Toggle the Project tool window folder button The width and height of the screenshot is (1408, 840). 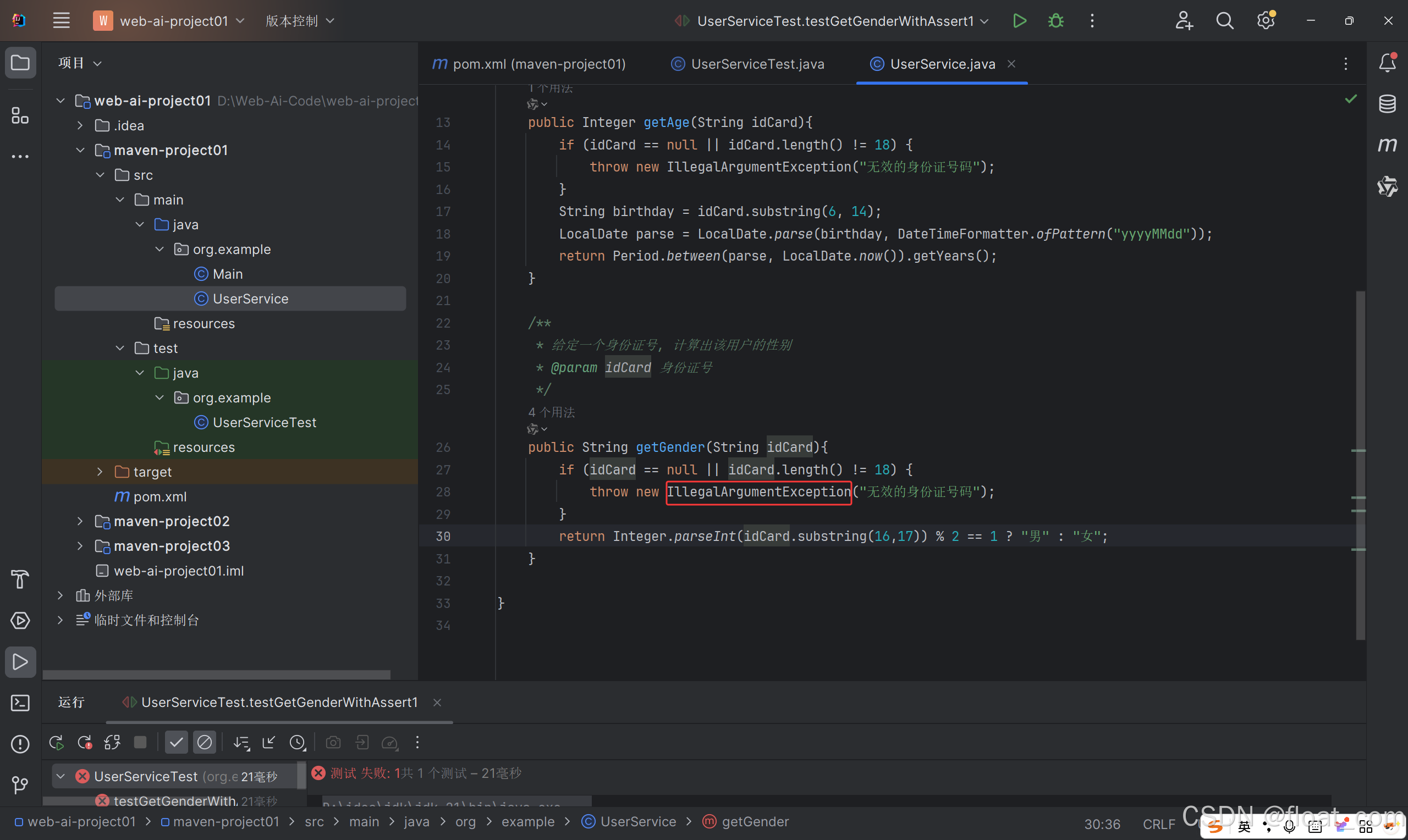(x=20, y=62)
